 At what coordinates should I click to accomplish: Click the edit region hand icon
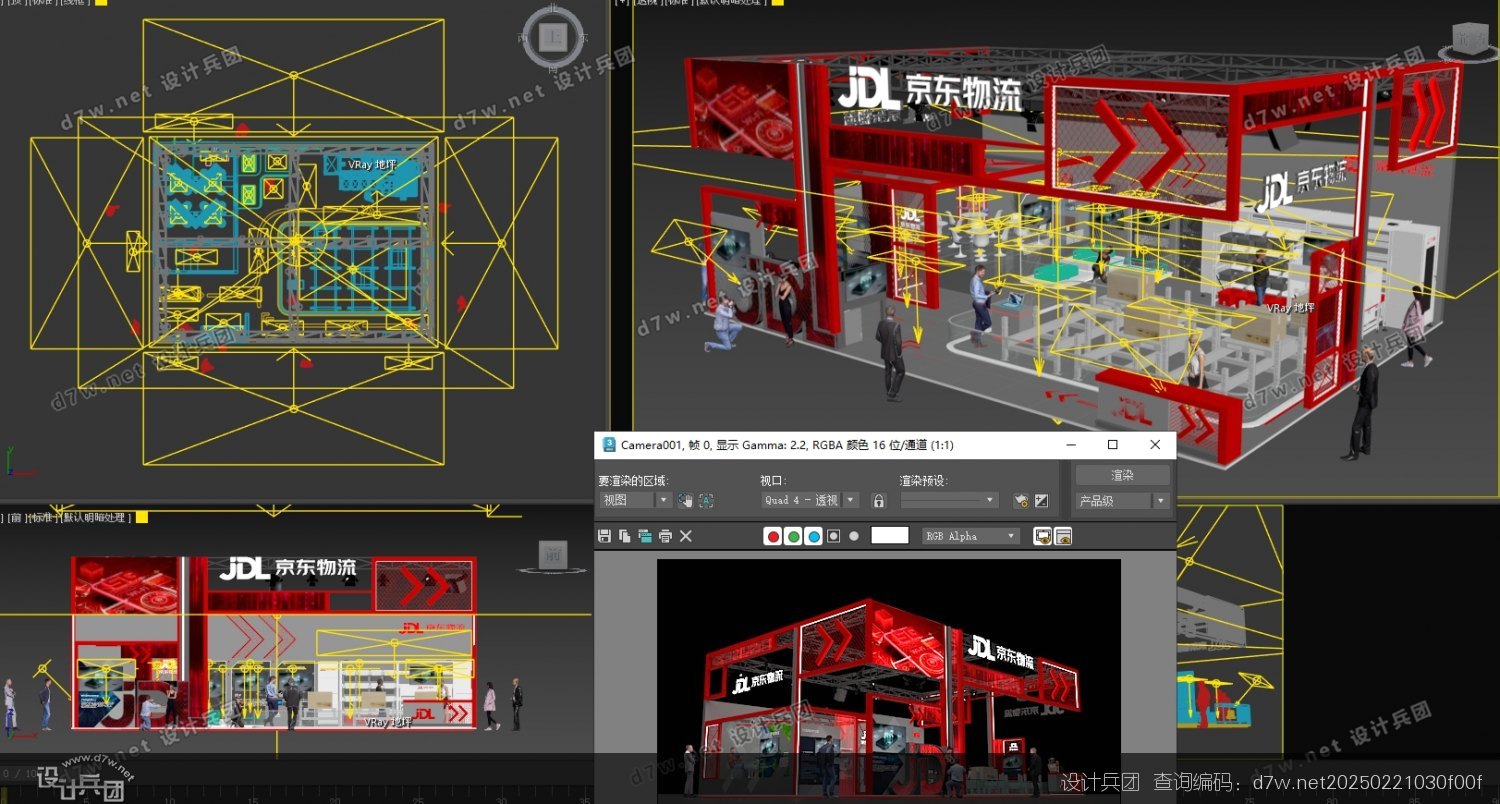[685, 500]
